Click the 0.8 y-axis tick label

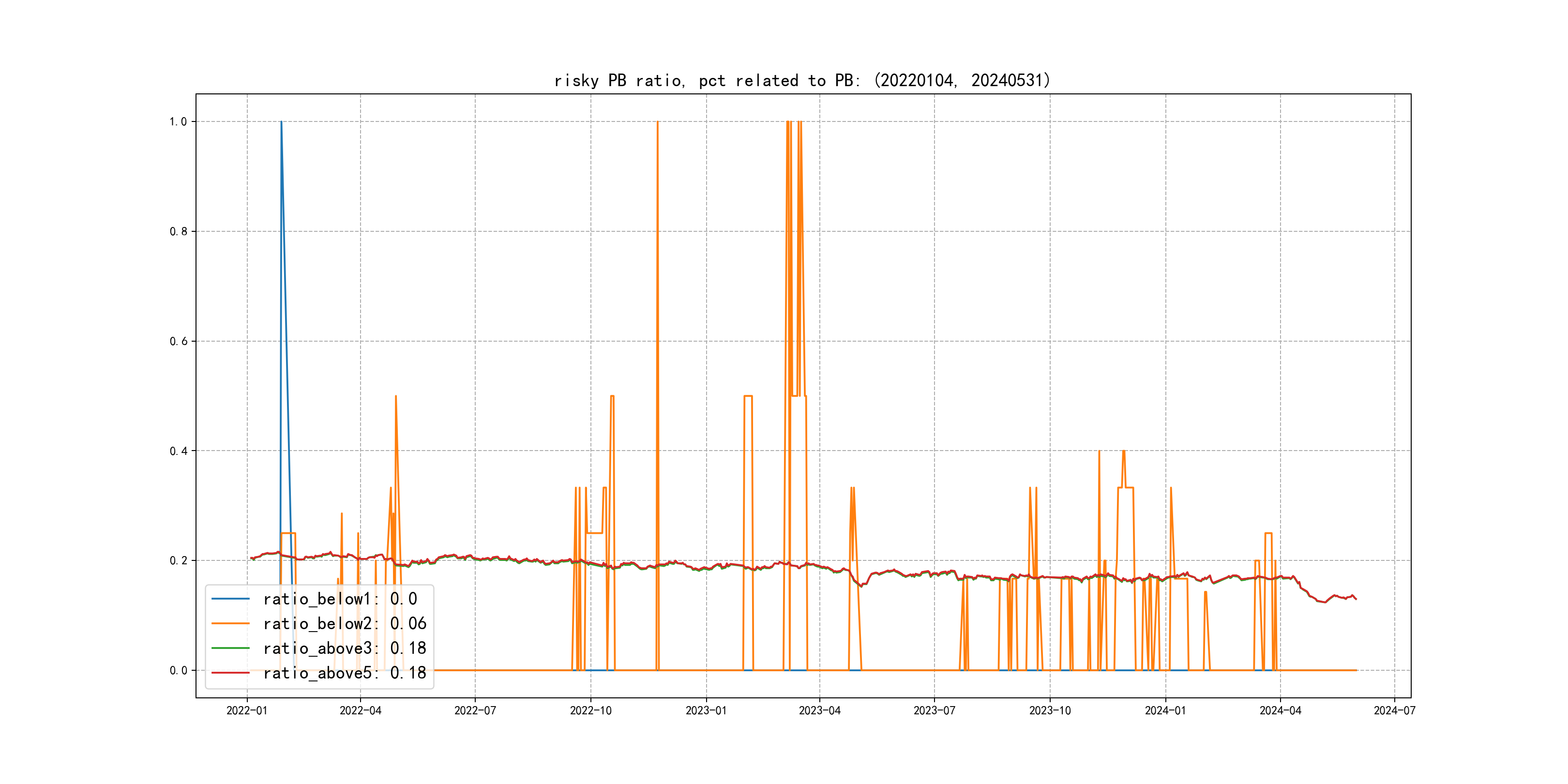coord(178,231)
